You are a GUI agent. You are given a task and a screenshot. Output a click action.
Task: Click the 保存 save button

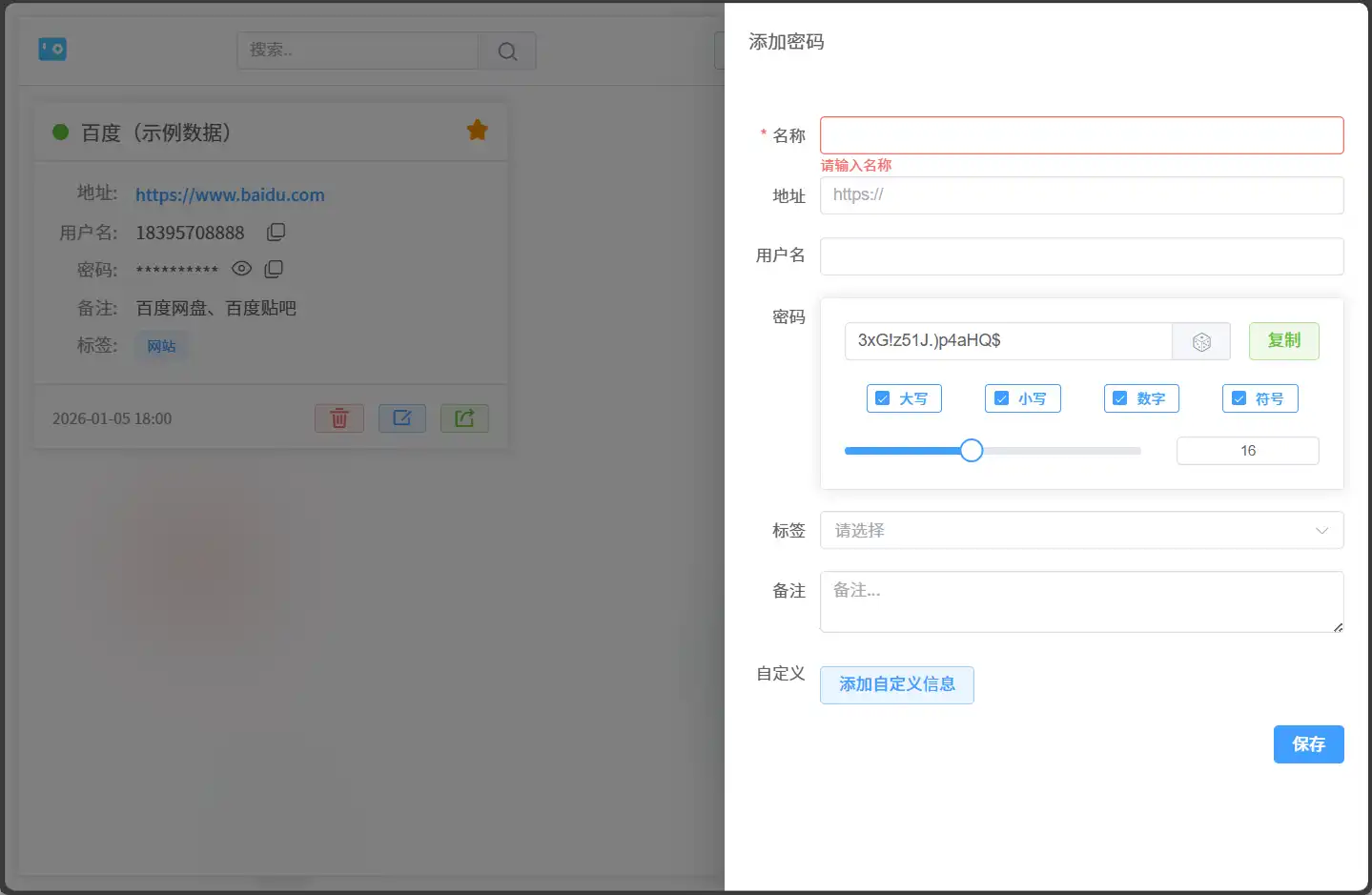pos(1307,744)
